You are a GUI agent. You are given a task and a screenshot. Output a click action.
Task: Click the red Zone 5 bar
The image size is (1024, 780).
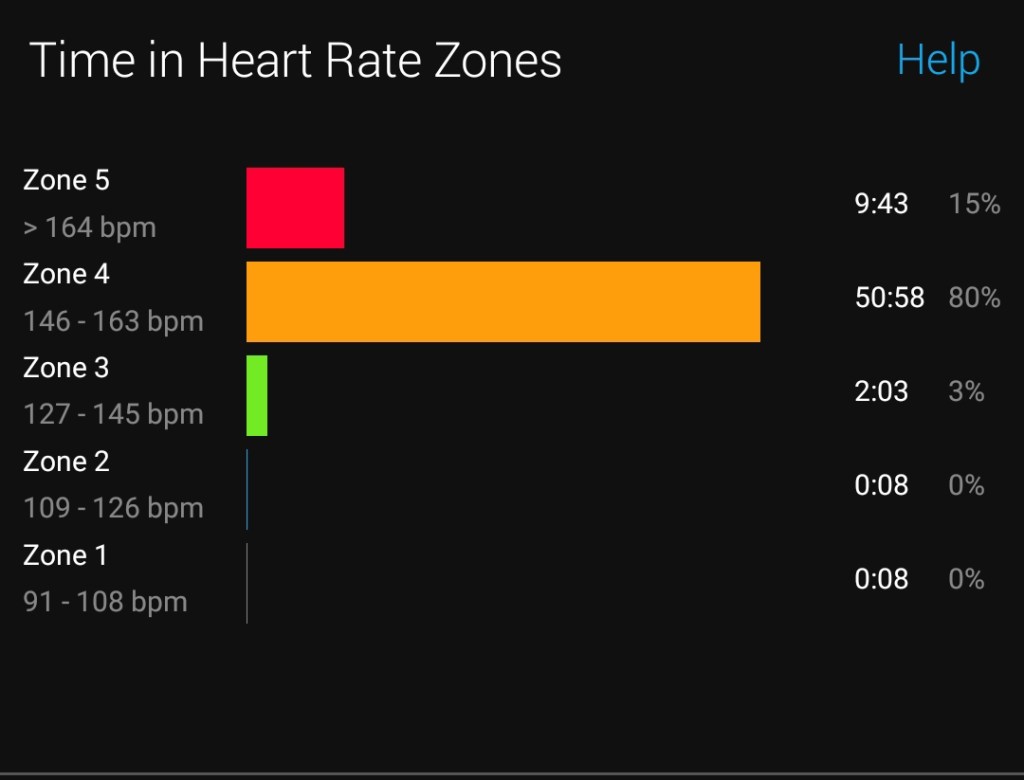pos(295,208)
